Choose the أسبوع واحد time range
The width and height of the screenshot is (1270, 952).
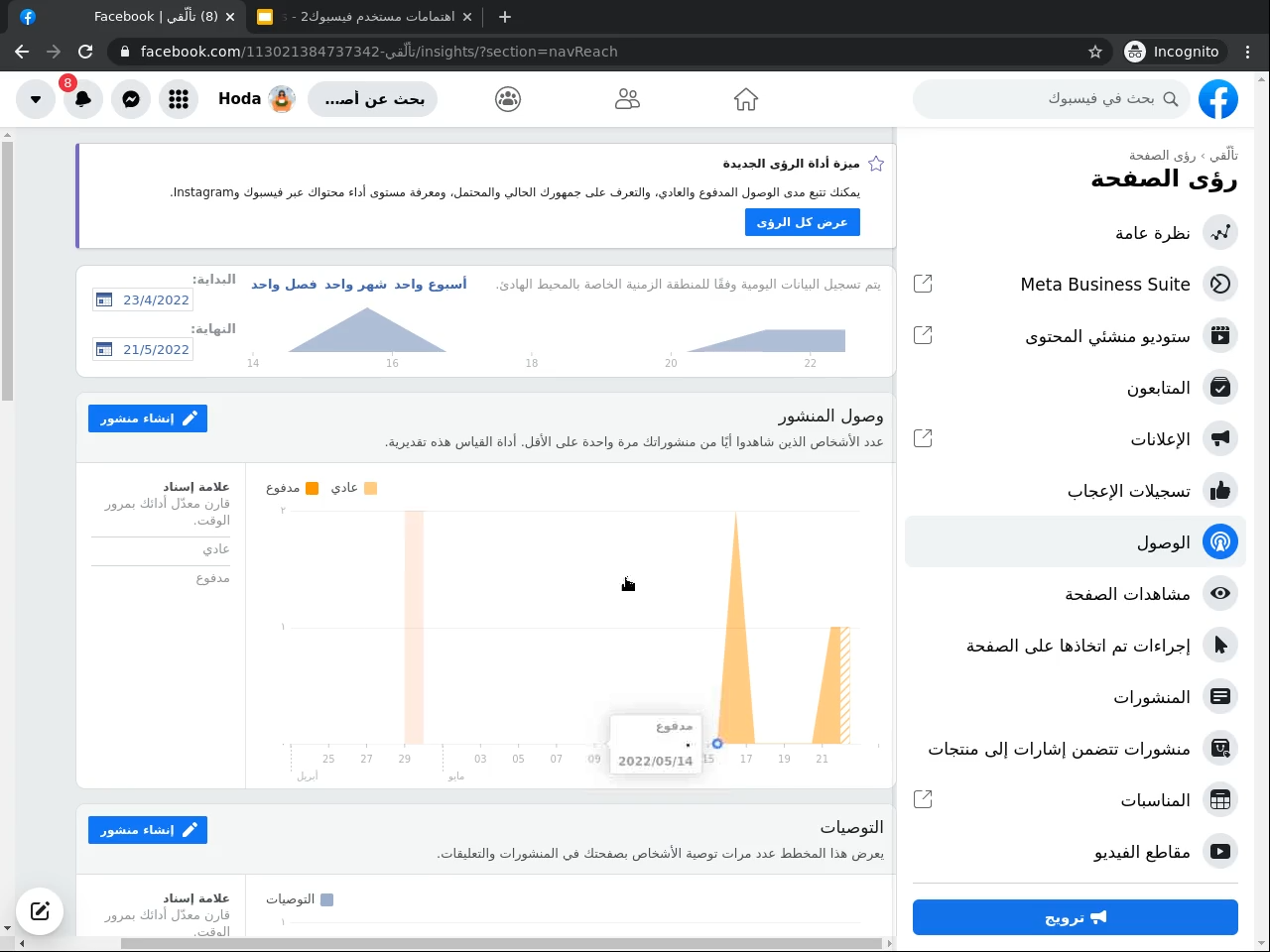tap(430, 285)
